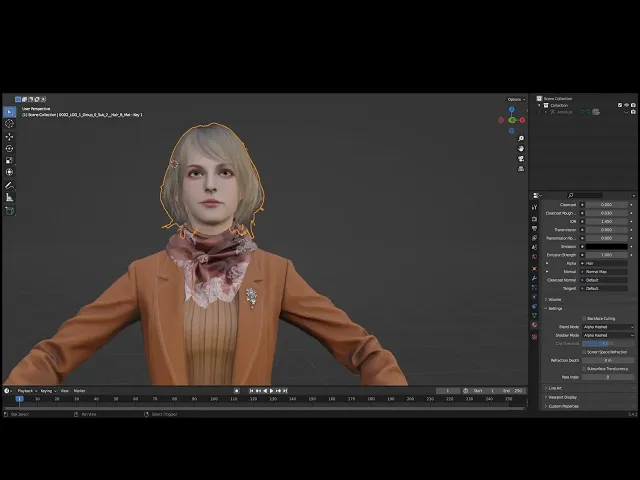Expand the Armature tree item
This screenshot has width=640, height=480.
click(x=546, y=112)
